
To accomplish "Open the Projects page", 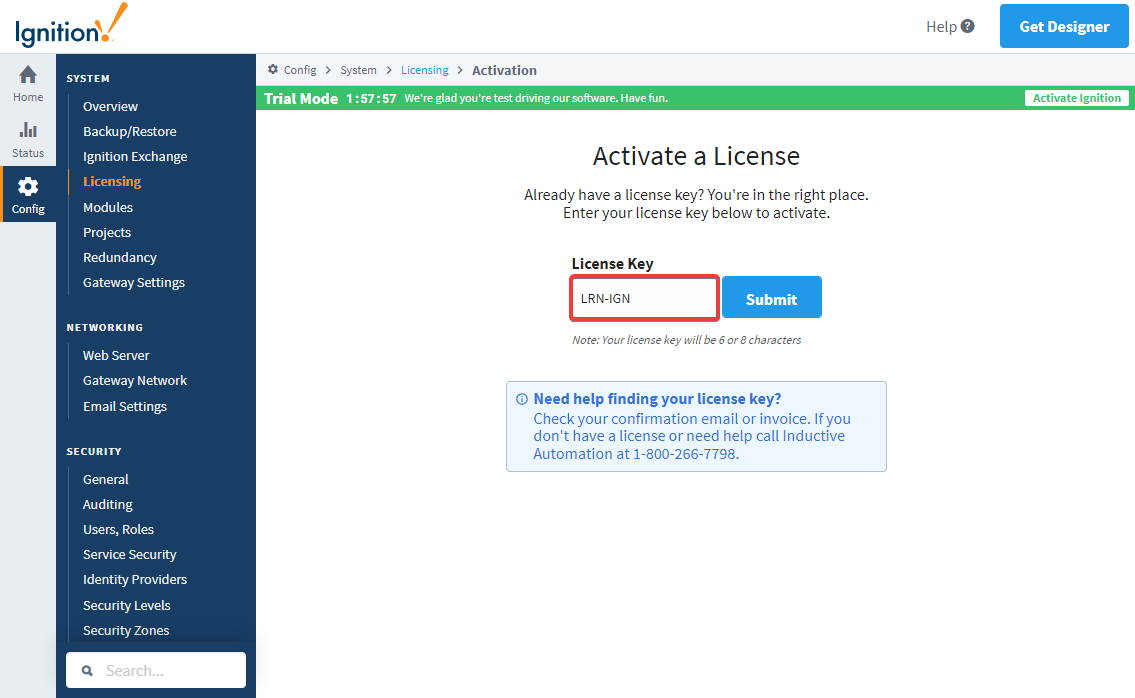I will click(107, 232).
